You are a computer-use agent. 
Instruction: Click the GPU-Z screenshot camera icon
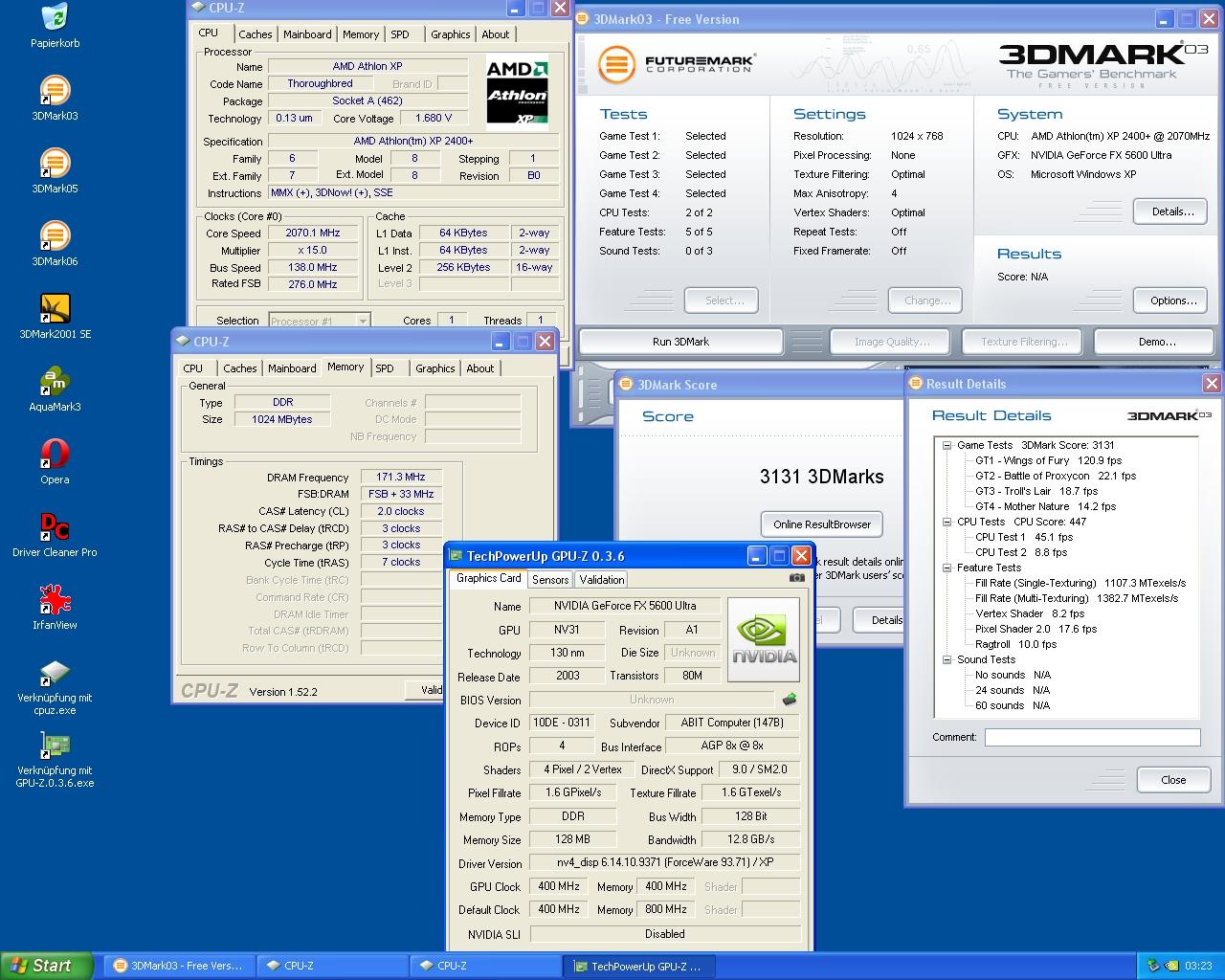(796, 578)
